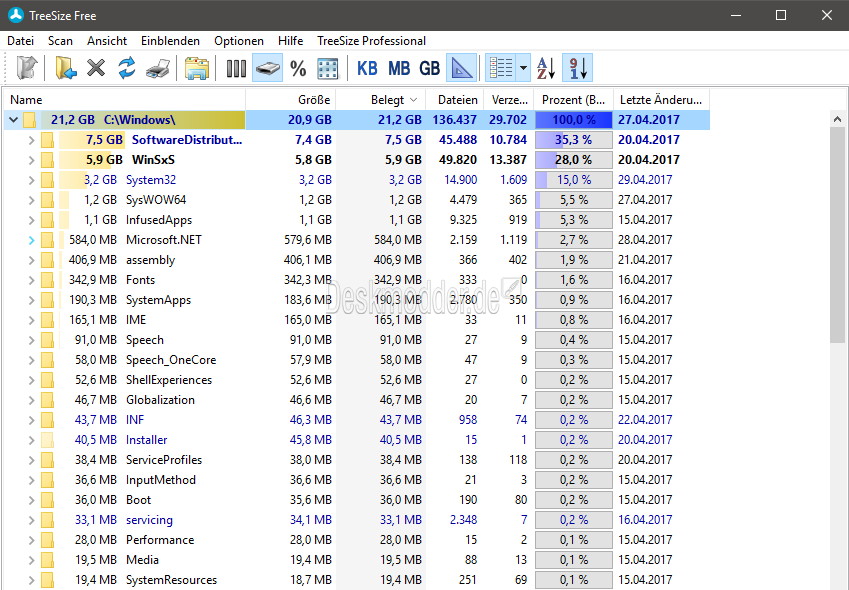Screen dimensions: 849x590
Task: Open the folder in Explorer via its toolbar icon
Action: [197, 68]
